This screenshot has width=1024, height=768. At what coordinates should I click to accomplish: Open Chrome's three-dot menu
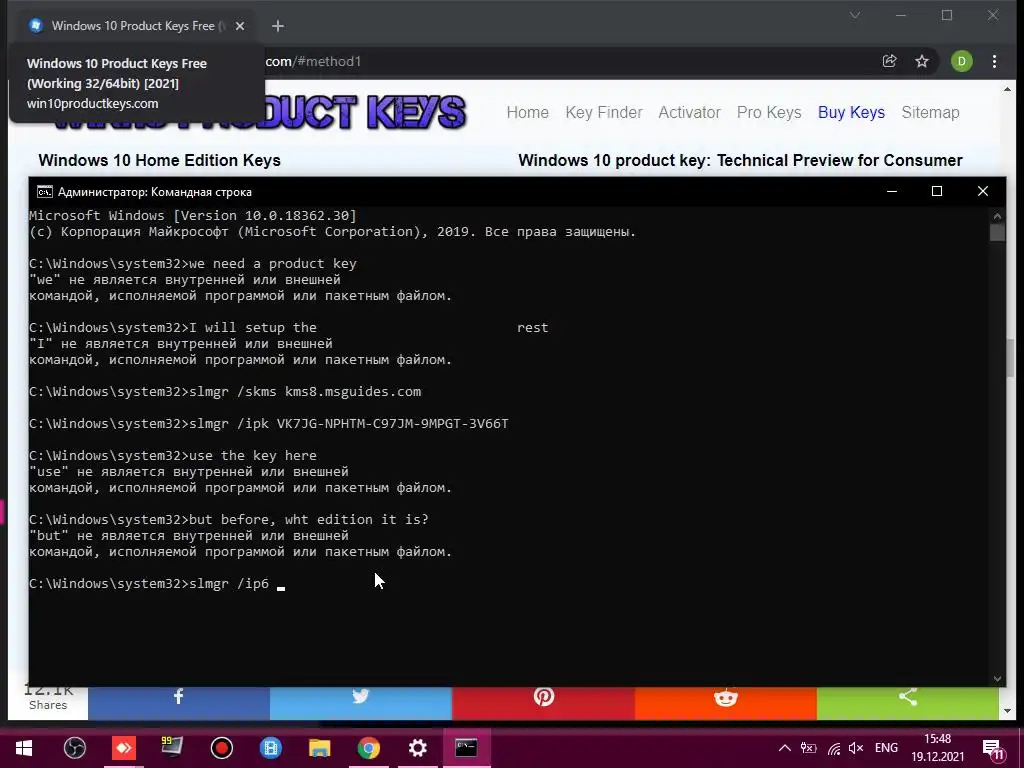pos(994,61)
